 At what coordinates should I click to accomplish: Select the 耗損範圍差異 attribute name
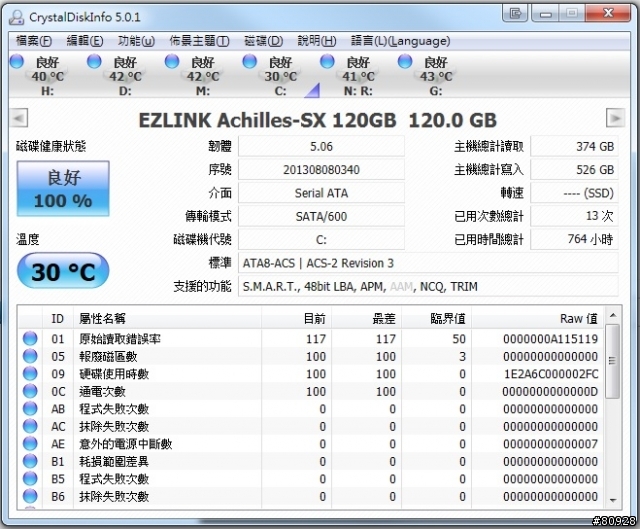click(114, 462)
